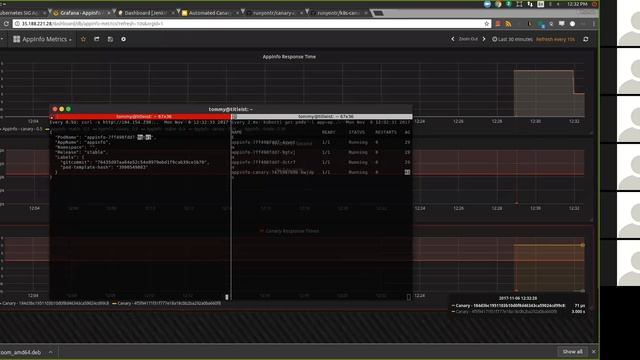
Task: Click the blue-green globe extension icon
Action: point(541,24)
